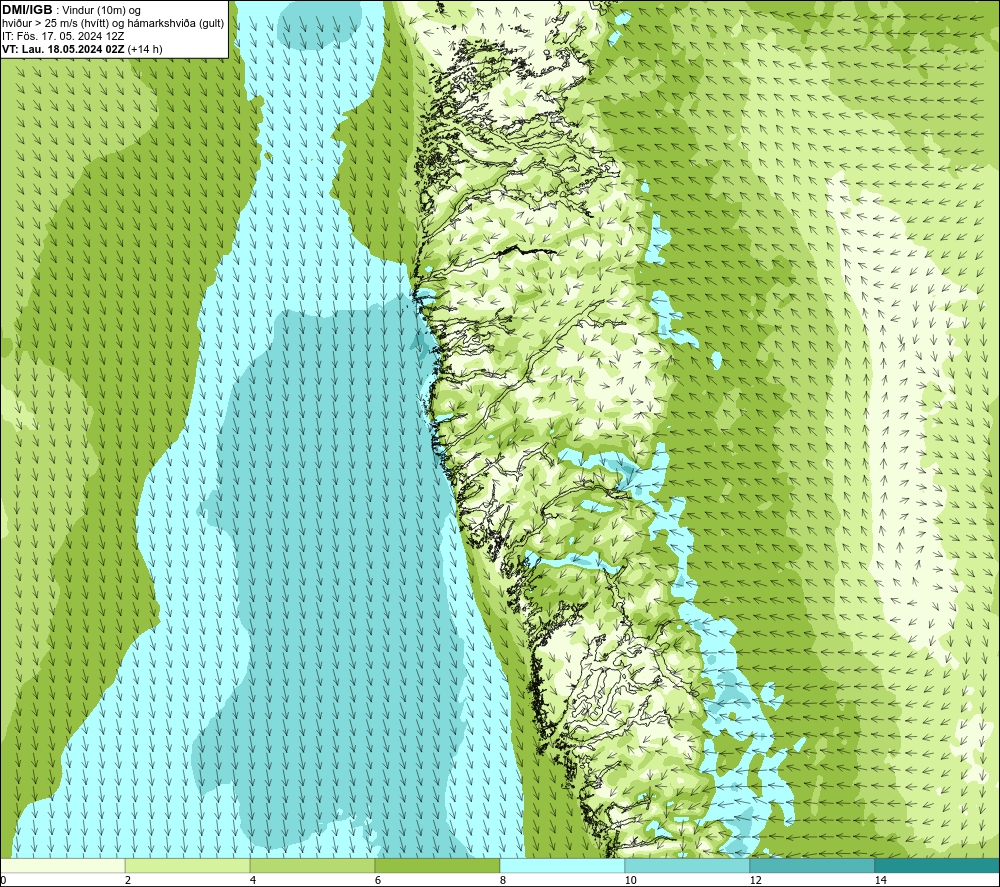Screen dimensions: 1000x887
Task: Click the 'Vindur (10m) og' label
Action: [101, 11]
